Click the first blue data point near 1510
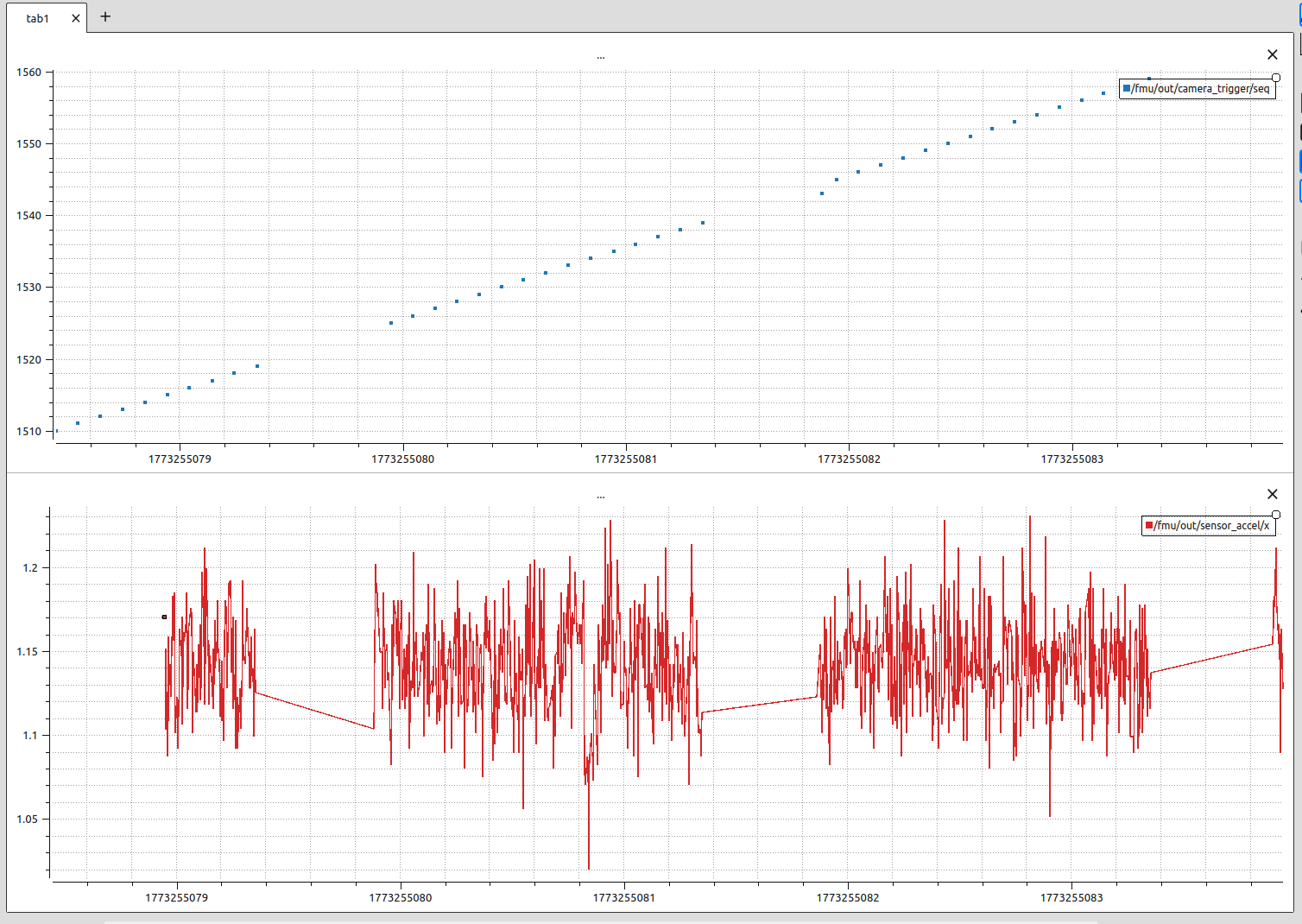 (56, 430)
